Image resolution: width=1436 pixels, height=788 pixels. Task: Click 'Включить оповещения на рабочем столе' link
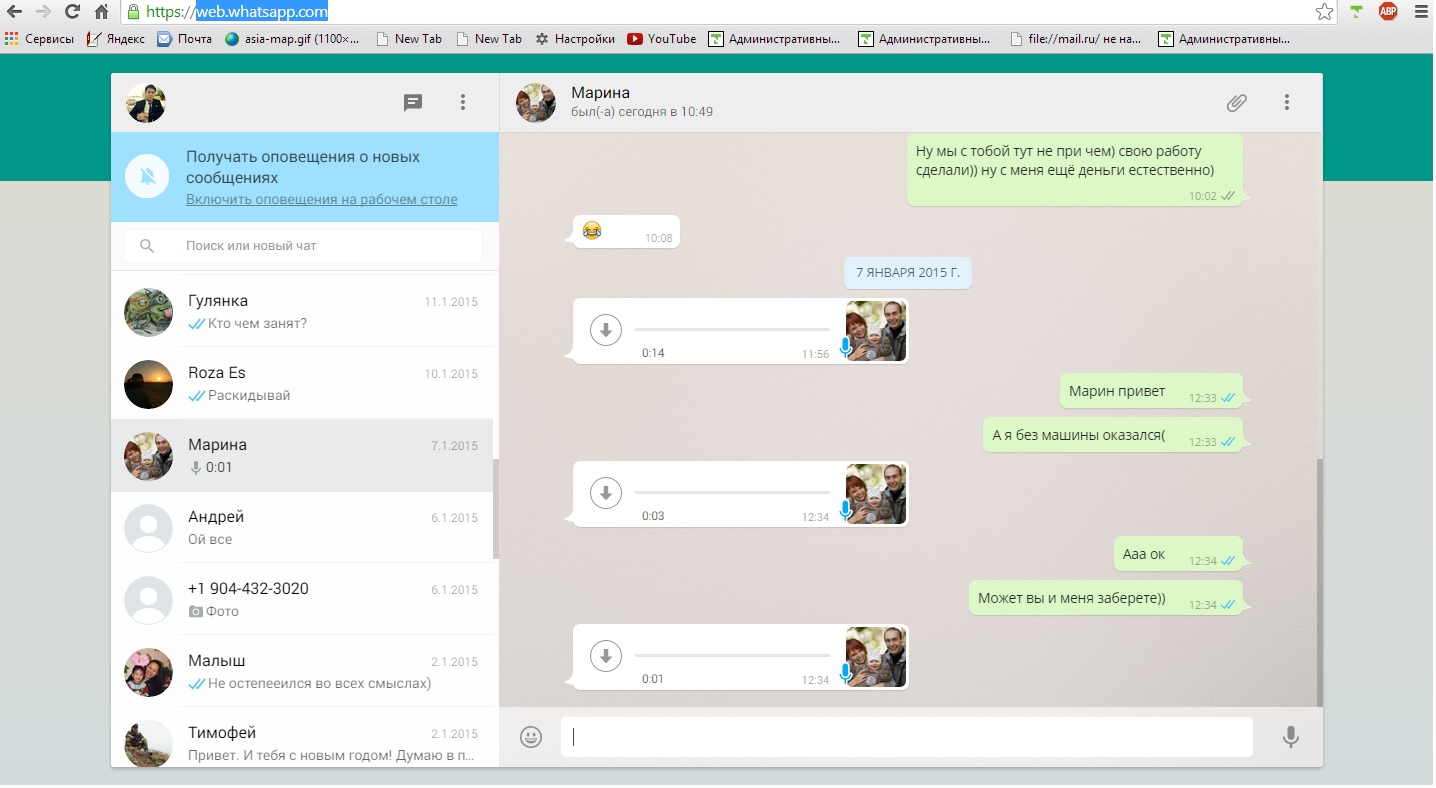point(321,199)
